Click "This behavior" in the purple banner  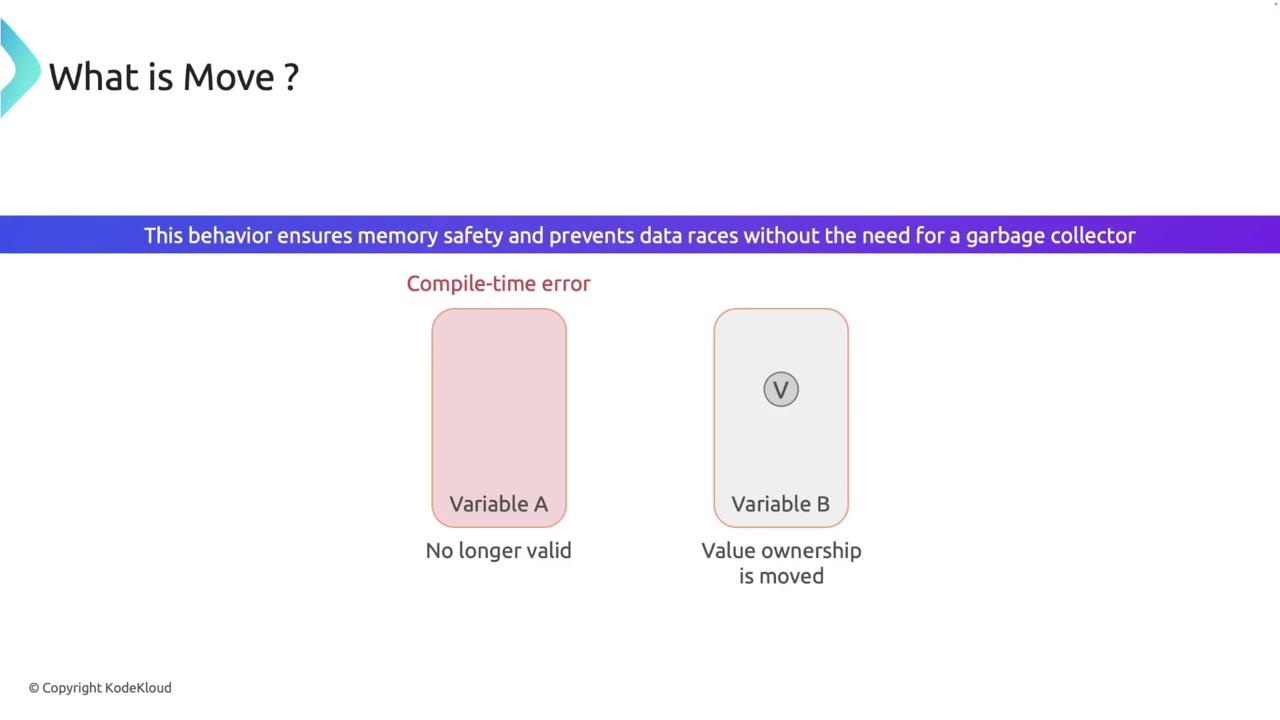coord(207,235)
